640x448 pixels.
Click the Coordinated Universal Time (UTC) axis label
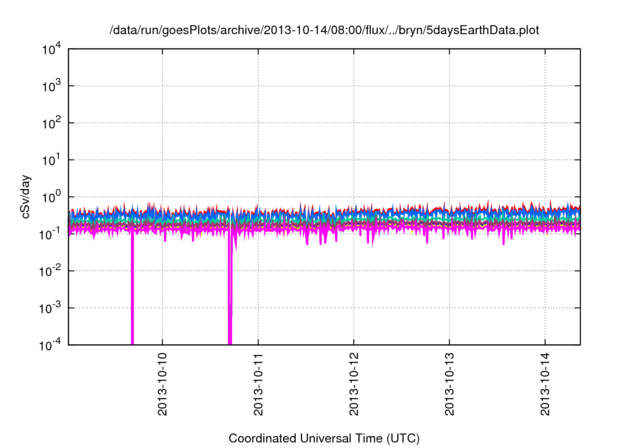324,438
